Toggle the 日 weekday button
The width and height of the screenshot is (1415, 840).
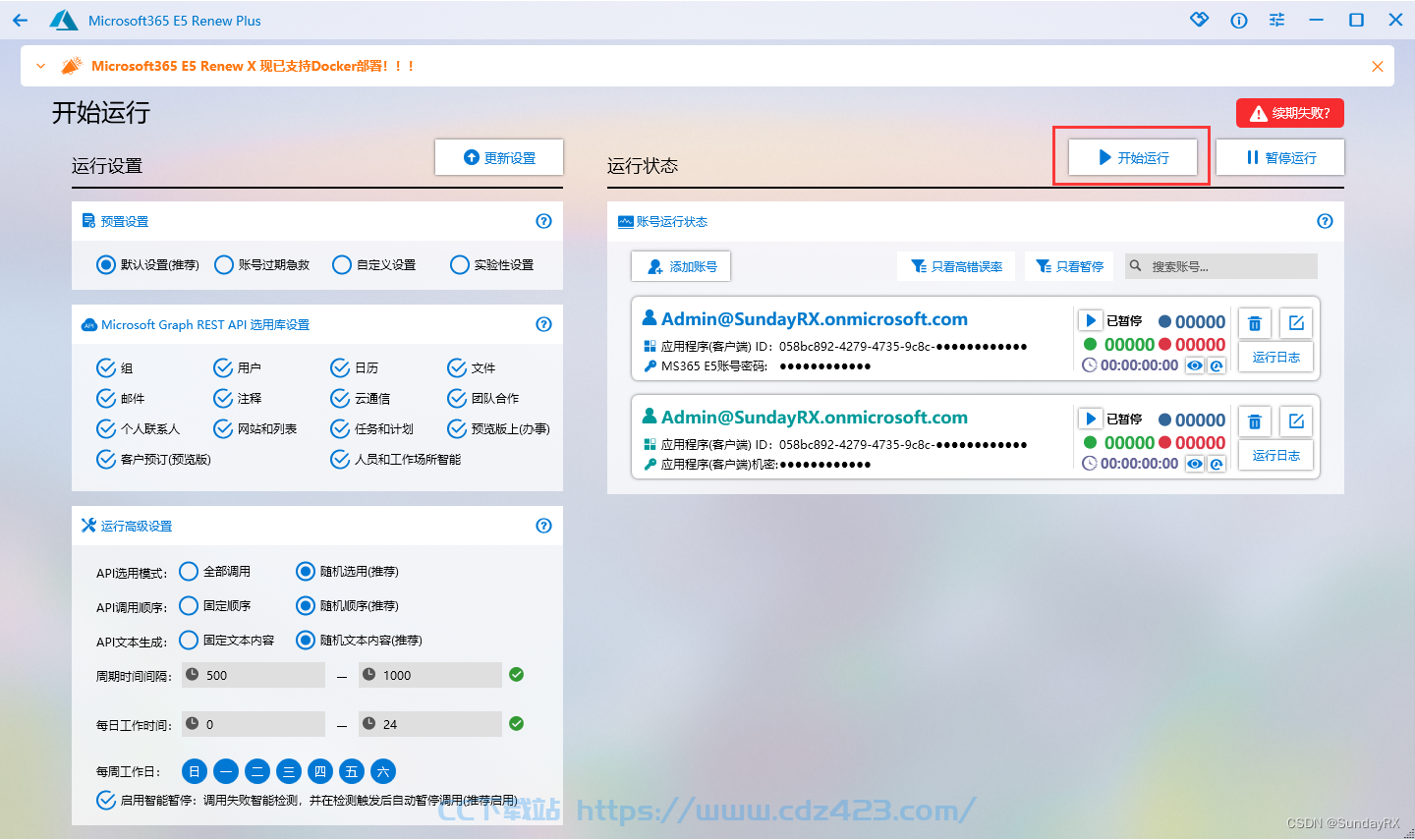(x=195, y=771)
